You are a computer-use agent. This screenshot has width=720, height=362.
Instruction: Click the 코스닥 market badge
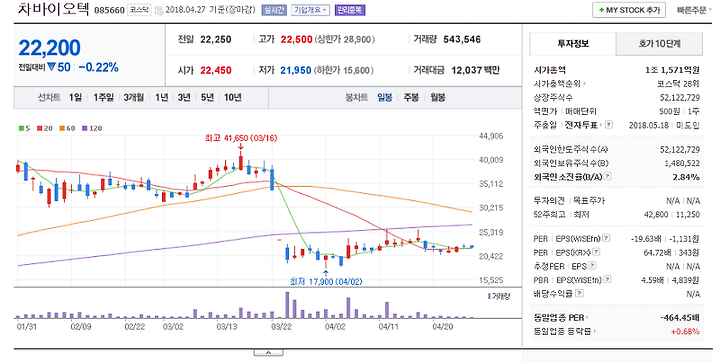click(139, 10)
